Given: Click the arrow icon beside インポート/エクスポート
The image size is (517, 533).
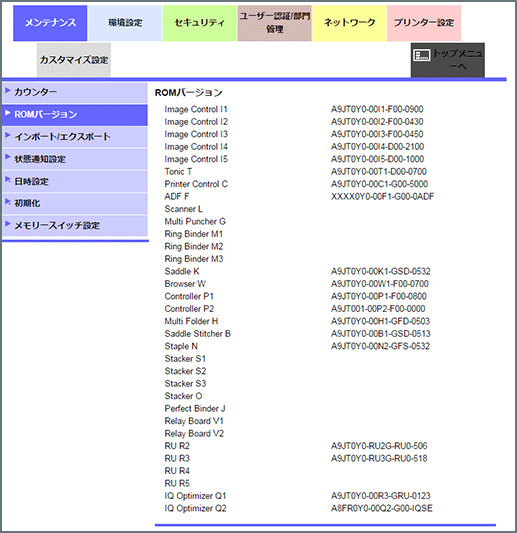Looking at the screenshot, I should [8, 135].
